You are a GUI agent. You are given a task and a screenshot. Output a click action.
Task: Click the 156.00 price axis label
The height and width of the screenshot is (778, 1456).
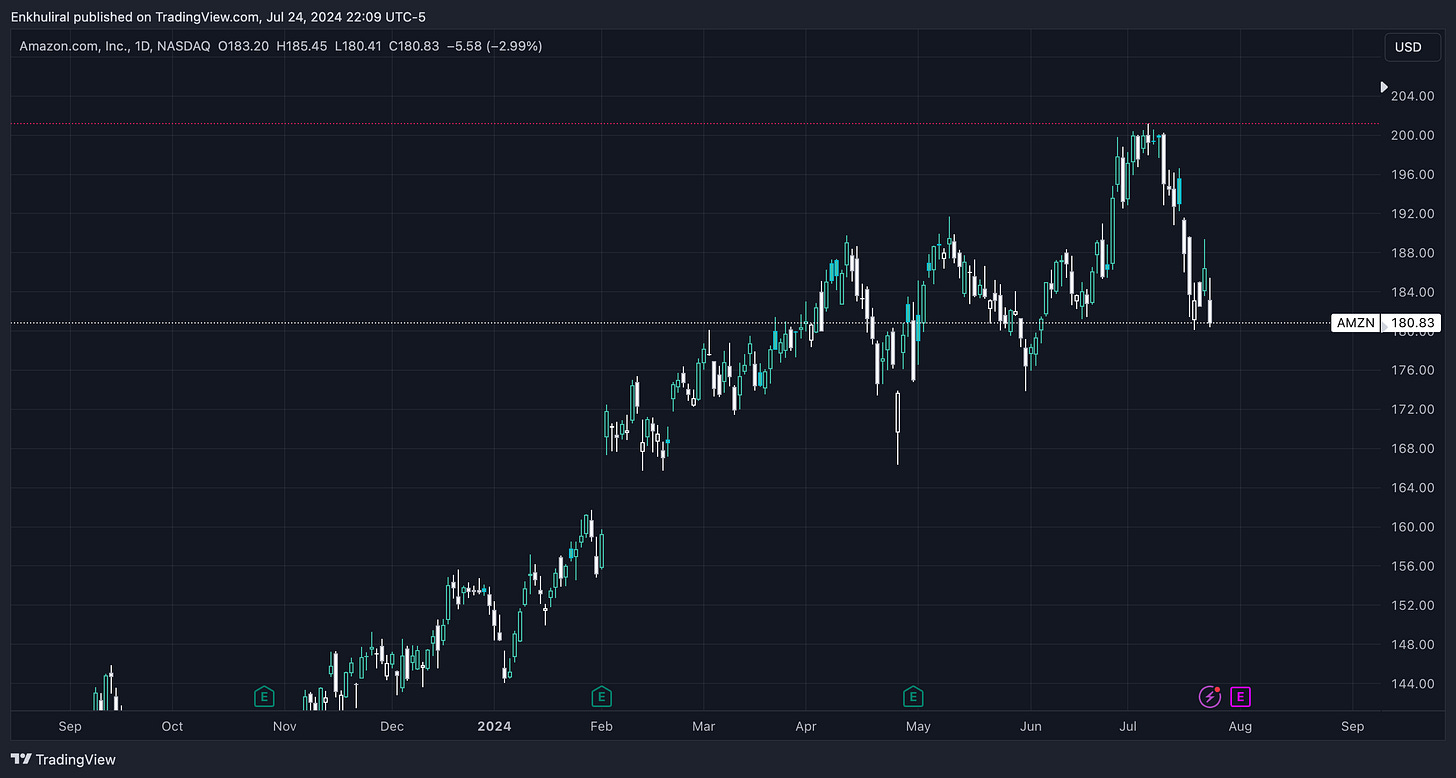tap(1413, 566)
